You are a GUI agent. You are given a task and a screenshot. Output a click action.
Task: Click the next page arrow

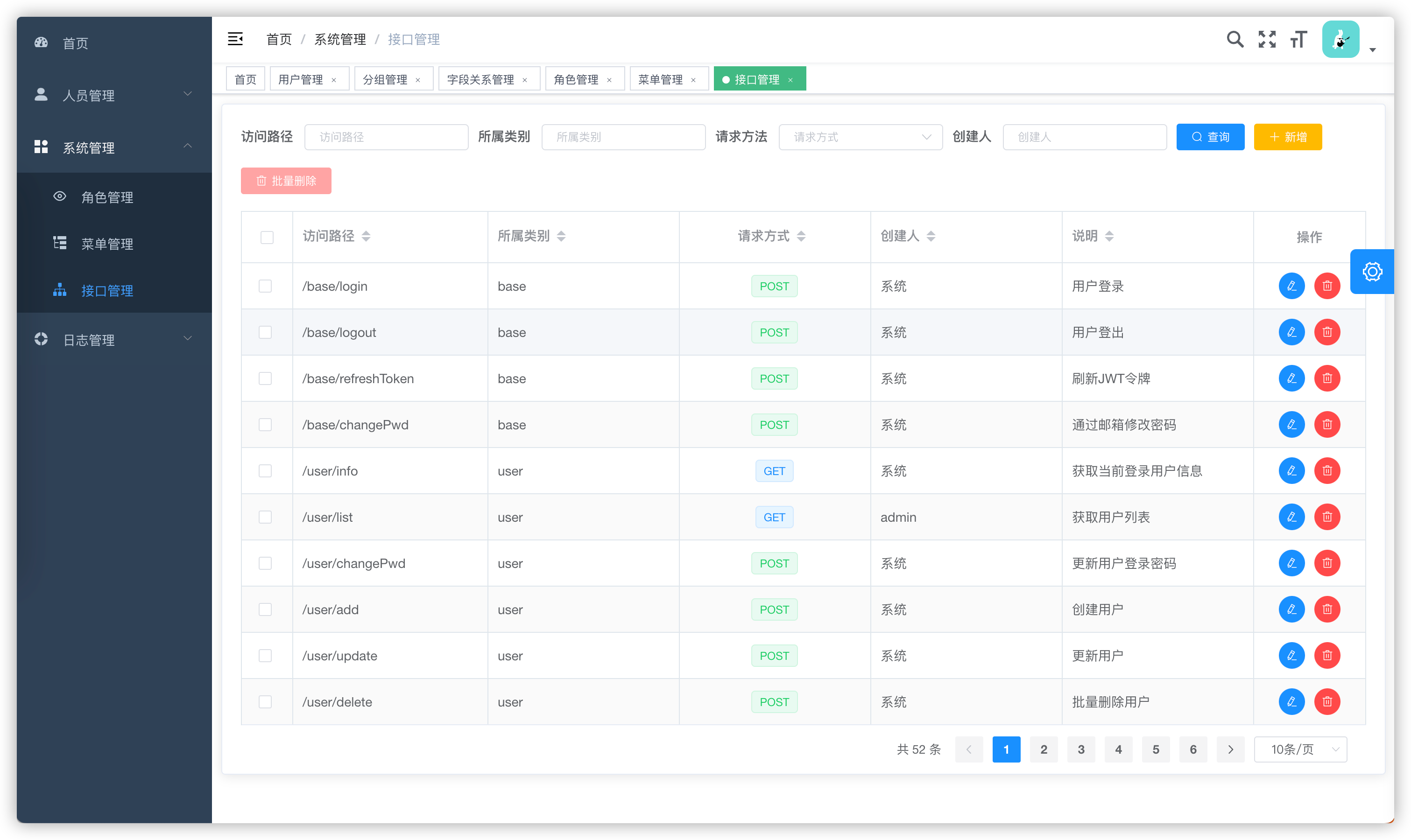point(1230,749)
